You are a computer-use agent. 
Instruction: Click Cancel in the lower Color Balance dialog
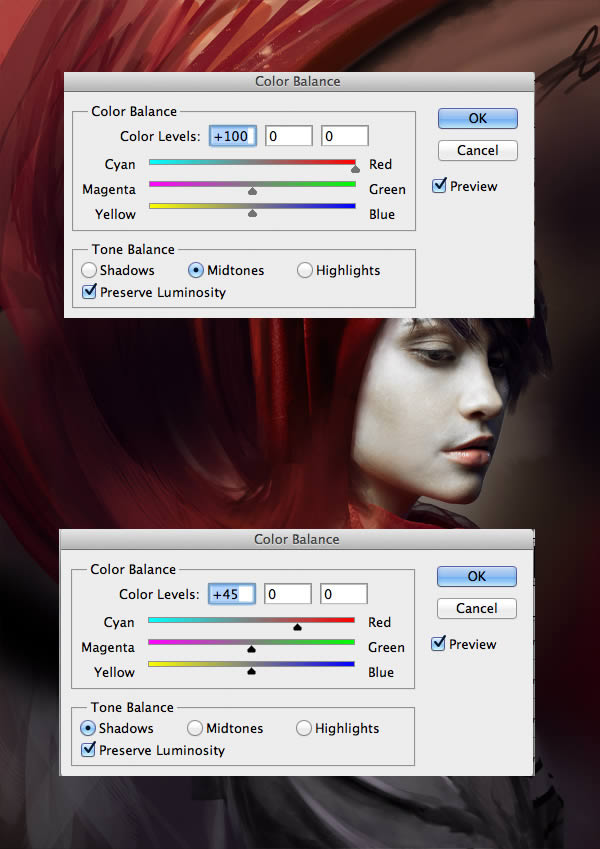pyautogui.click(x=477, y=608)
